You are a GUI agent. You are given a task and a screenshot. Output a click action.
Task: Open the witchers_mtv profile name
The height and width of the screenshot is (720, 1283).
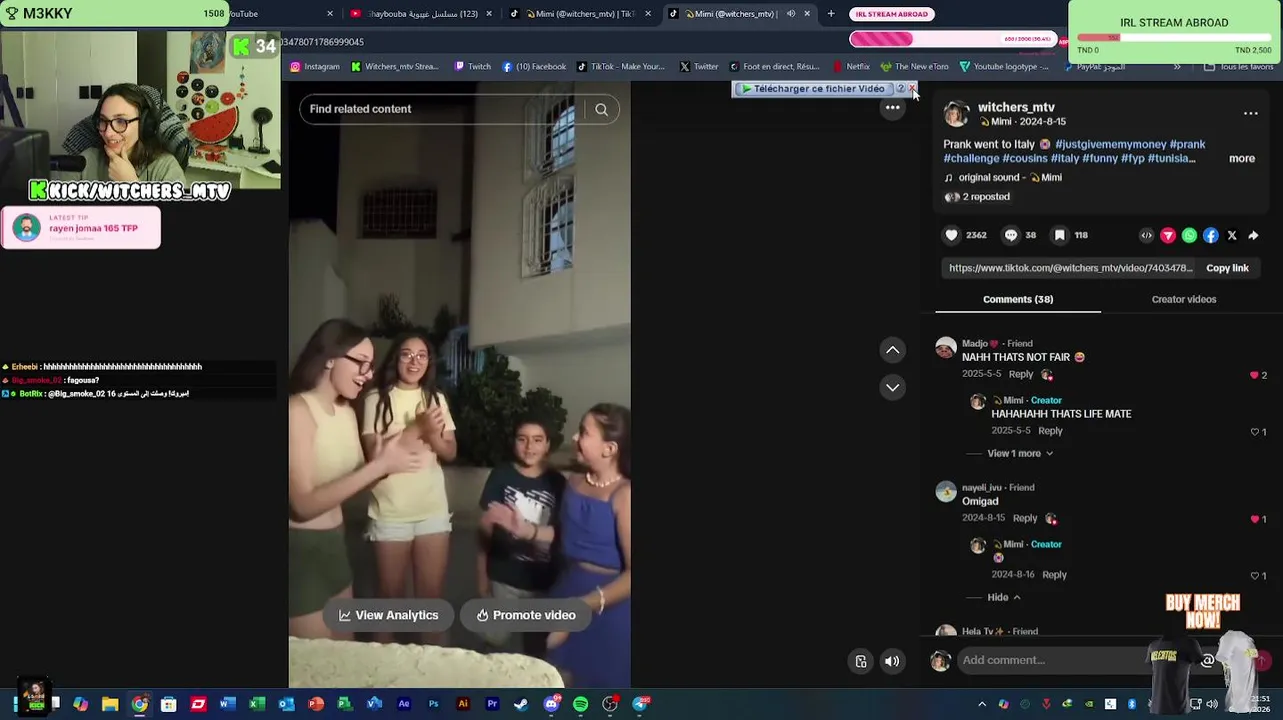[1016, 107]
